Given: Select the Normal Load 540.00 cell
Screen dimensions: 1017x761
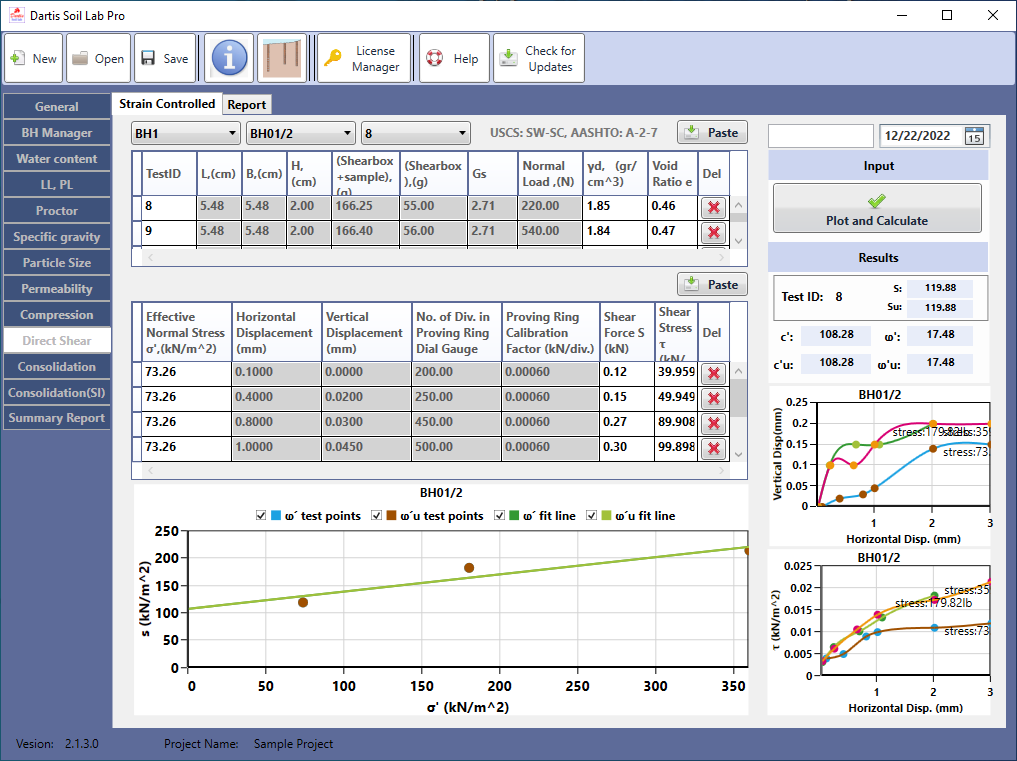Looking at the screenshot, I should click(549, 231).
